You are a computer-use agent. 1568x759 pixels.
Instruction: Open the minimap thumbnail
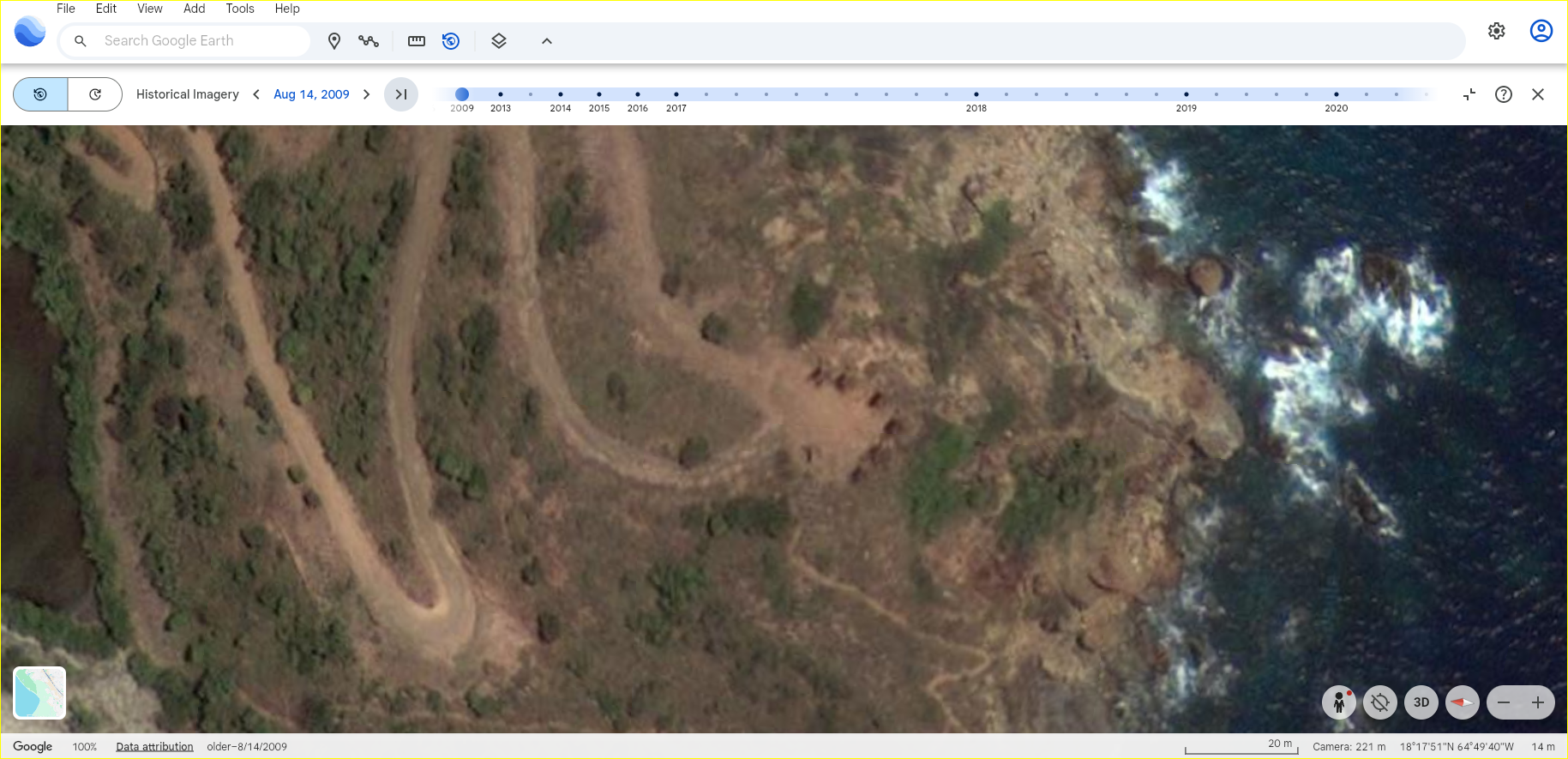(x=39, y=692)
